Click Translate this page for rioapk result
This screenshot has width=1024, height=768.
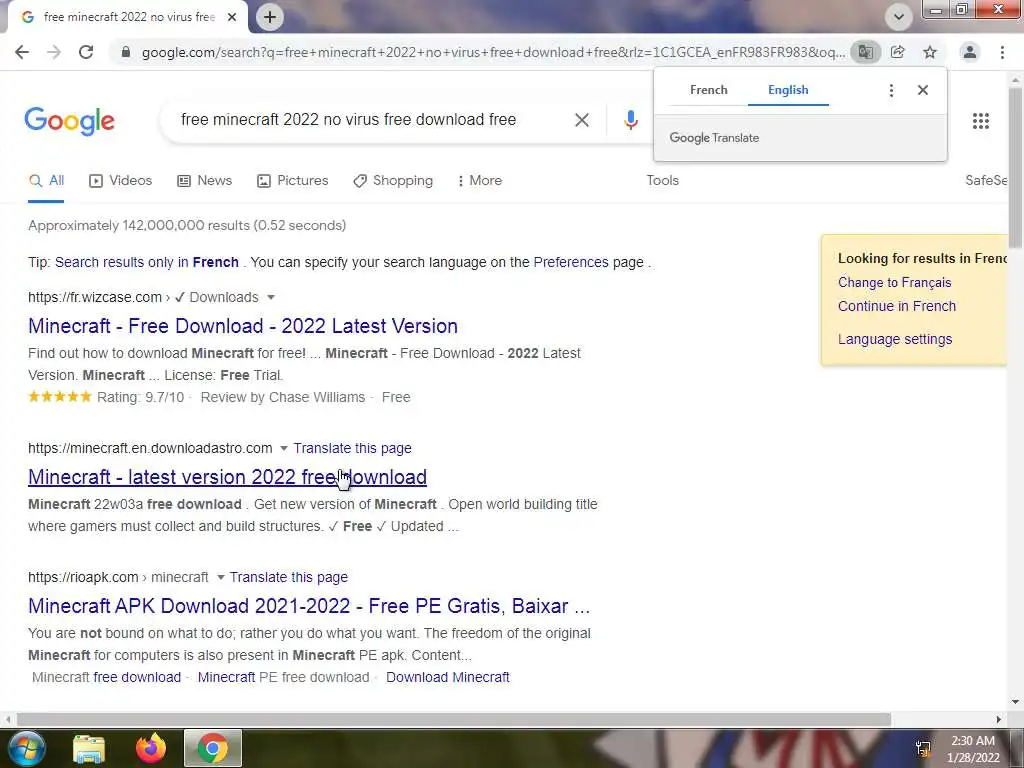pyautogui.click(x=289, y=577)
